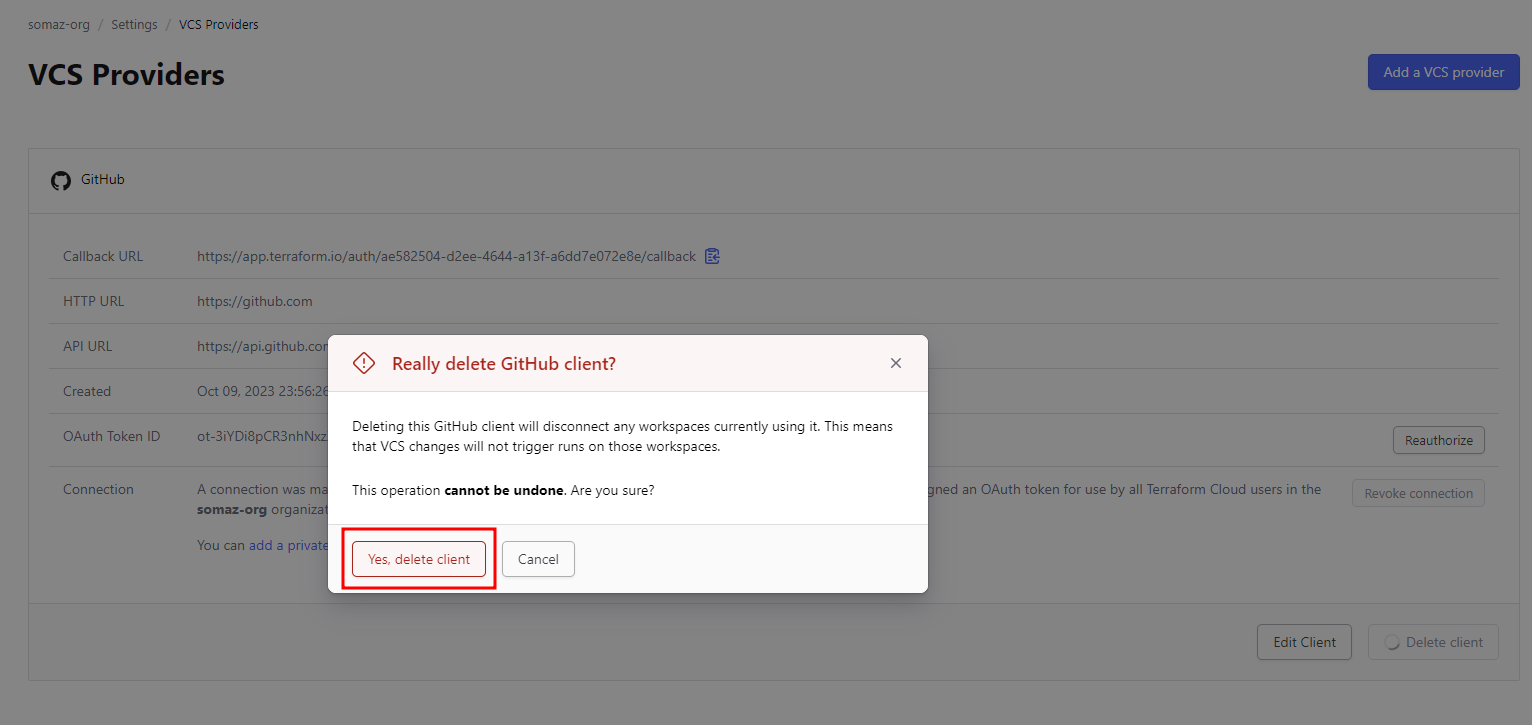This screenshot has width=1532, height=725.
Task: Click the Connection row label
Action: coord(98,489)
